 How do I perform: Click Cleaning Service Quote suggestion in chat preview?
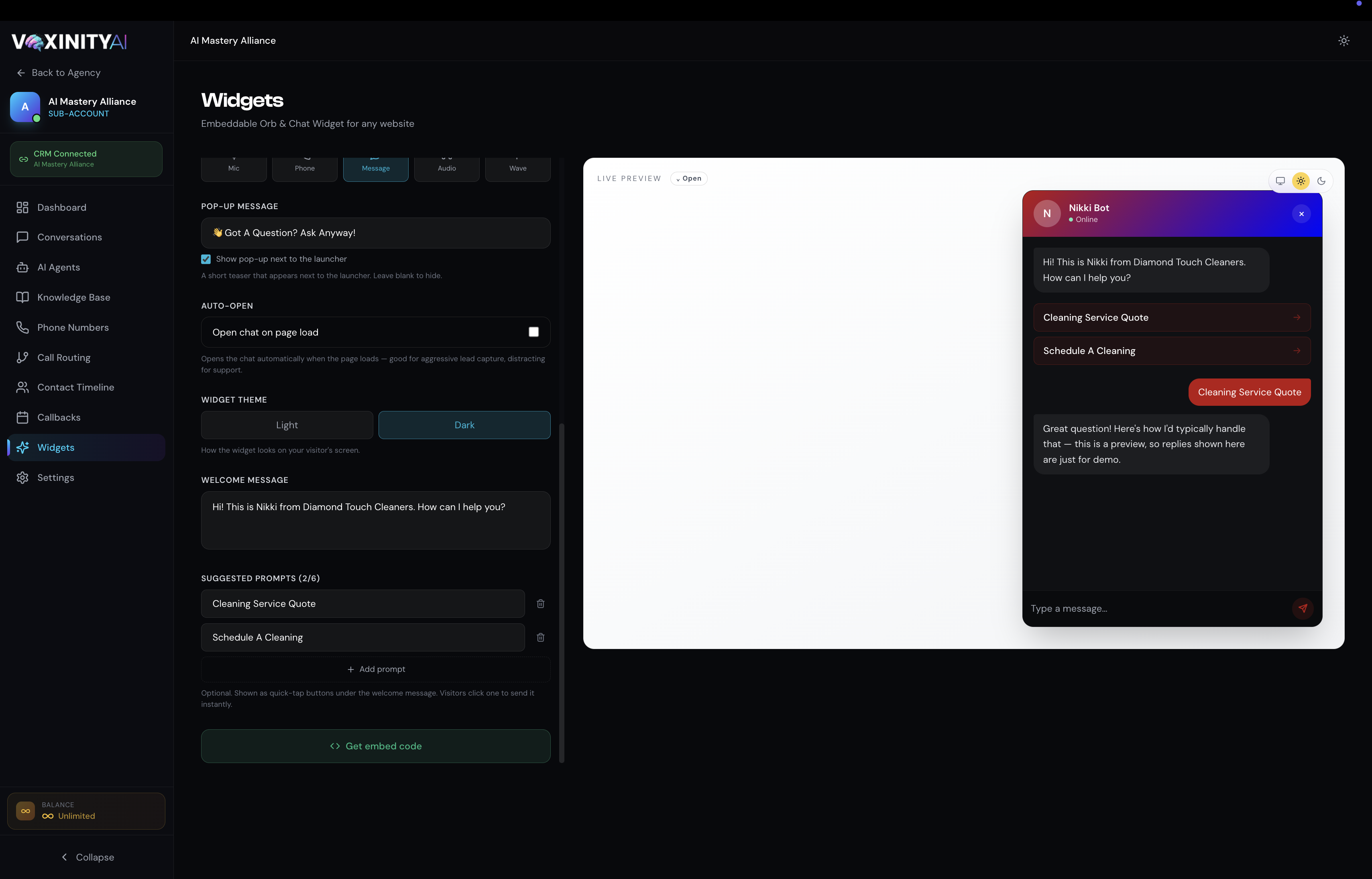1172,317
